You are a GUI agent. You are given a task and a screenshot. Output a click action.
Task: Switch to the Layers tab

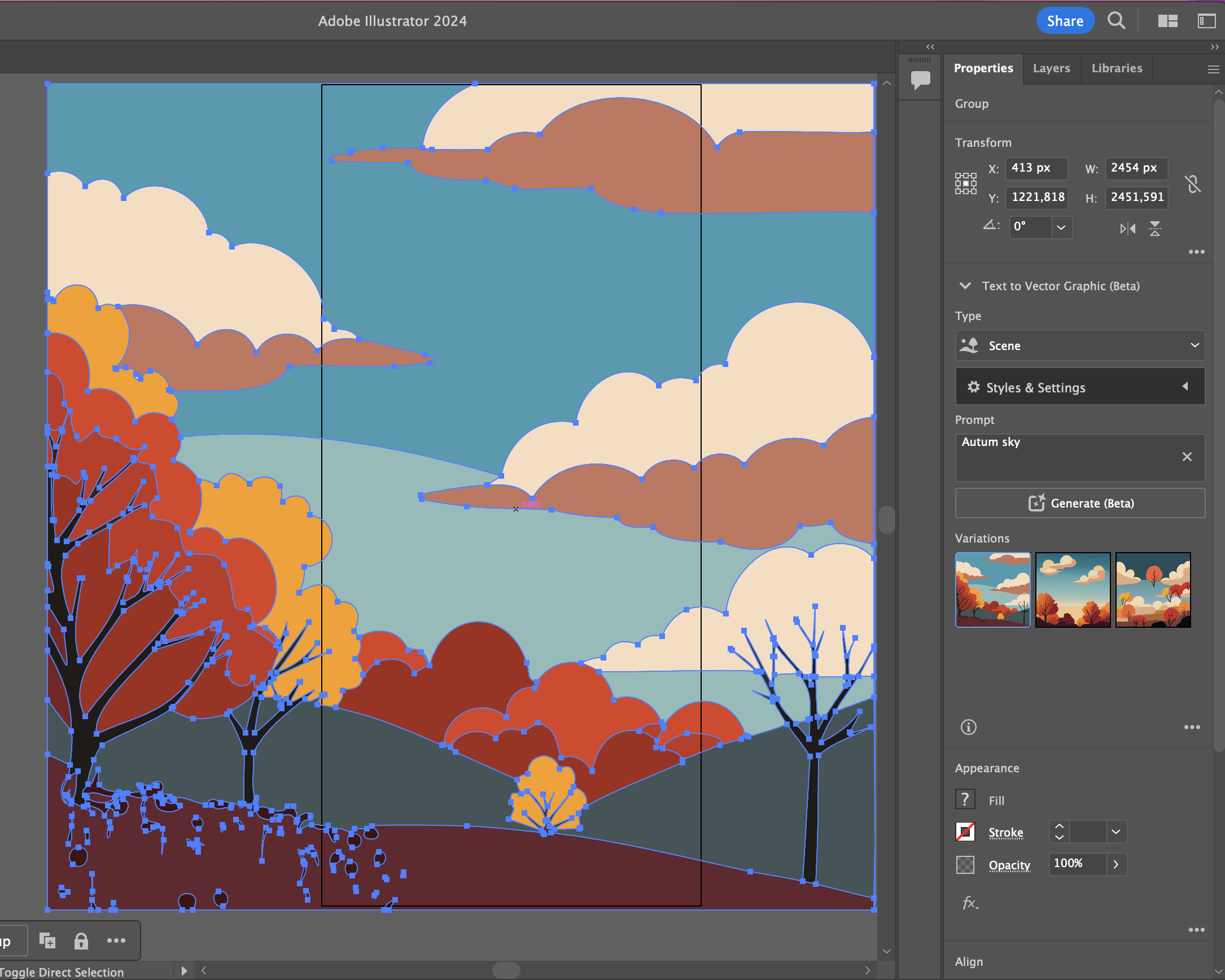pyautogui.click(x=1051, y=68)
